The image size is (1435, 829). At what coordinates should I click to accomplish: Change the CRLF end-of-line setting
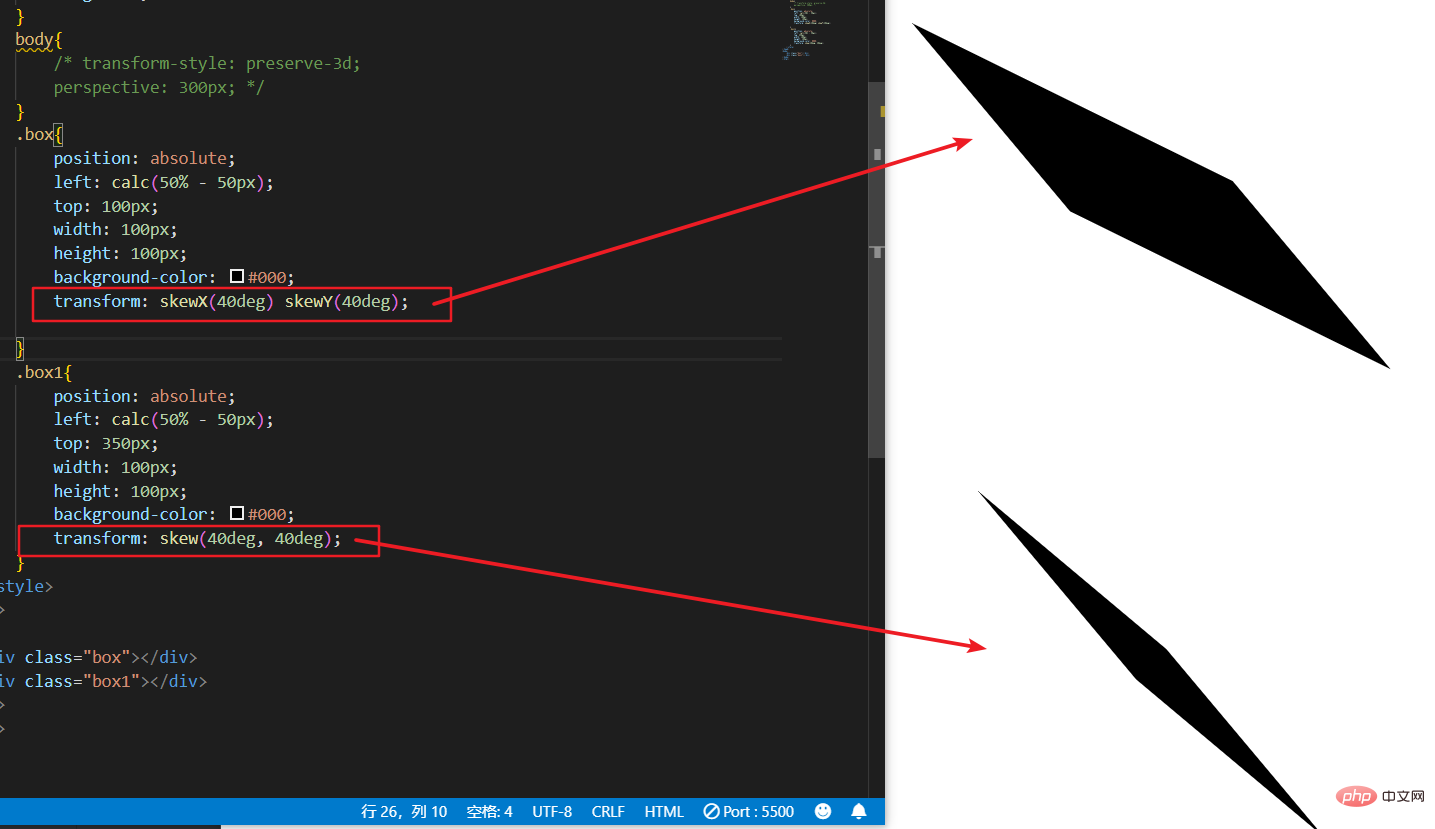tap(608, 811)
